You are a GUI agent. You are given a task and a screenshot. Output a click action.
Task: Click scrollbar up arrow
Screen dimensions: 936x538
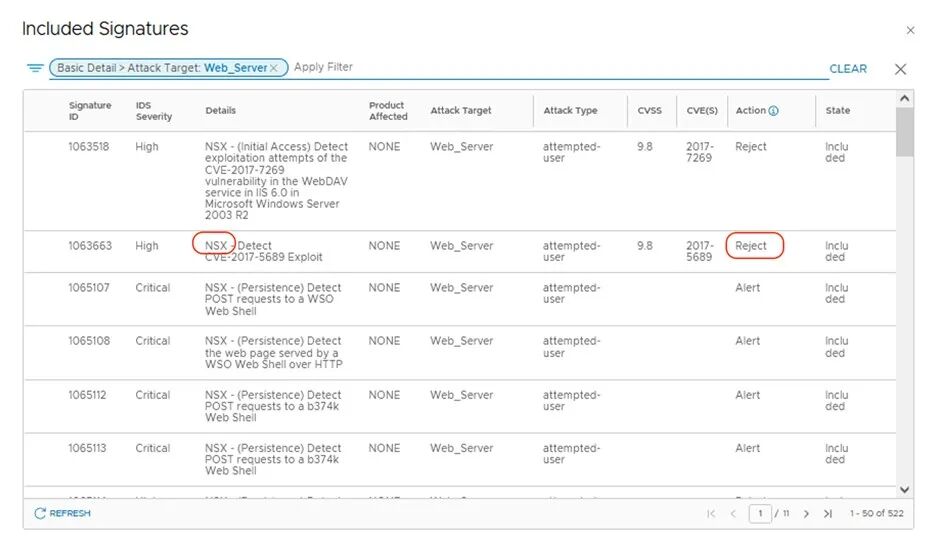click(904, 99)
